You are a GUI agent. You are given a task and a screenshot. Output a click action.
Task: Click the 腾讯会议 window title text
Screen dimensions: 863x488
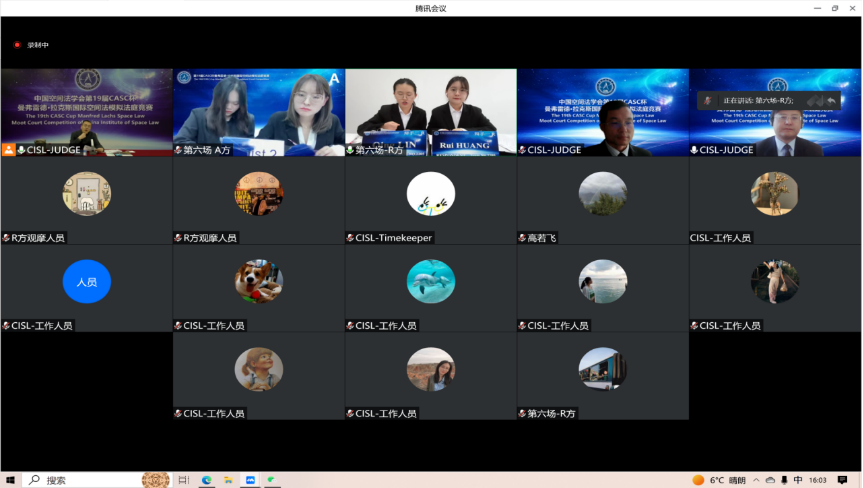(431, 8)
